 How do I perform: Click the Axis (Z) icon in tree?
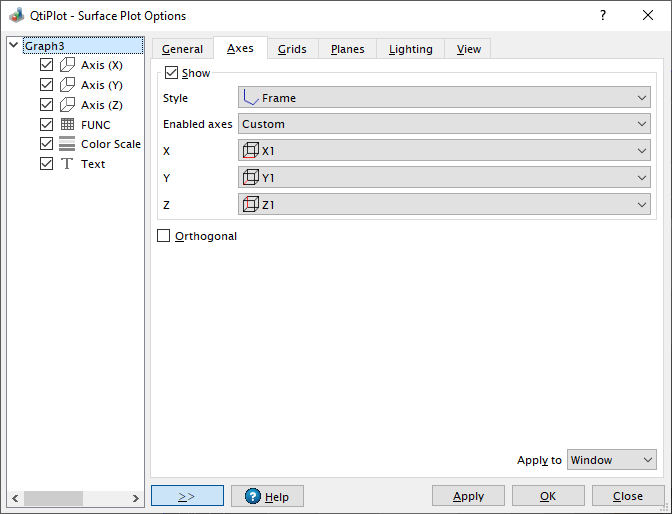tap(68, 104)
